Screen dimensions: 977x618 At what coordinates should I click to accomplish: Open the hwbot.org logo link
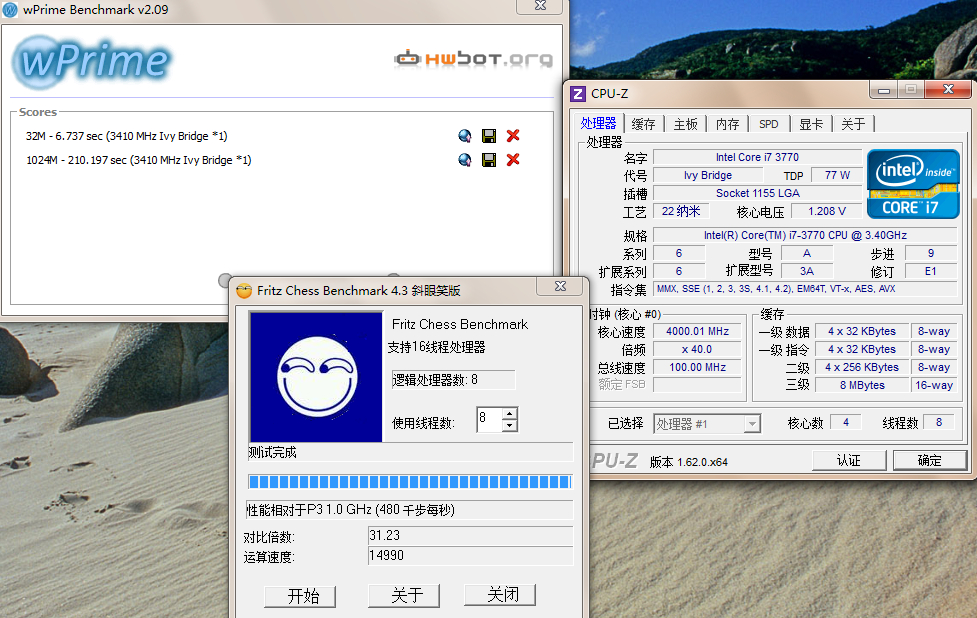click(474, 59)
